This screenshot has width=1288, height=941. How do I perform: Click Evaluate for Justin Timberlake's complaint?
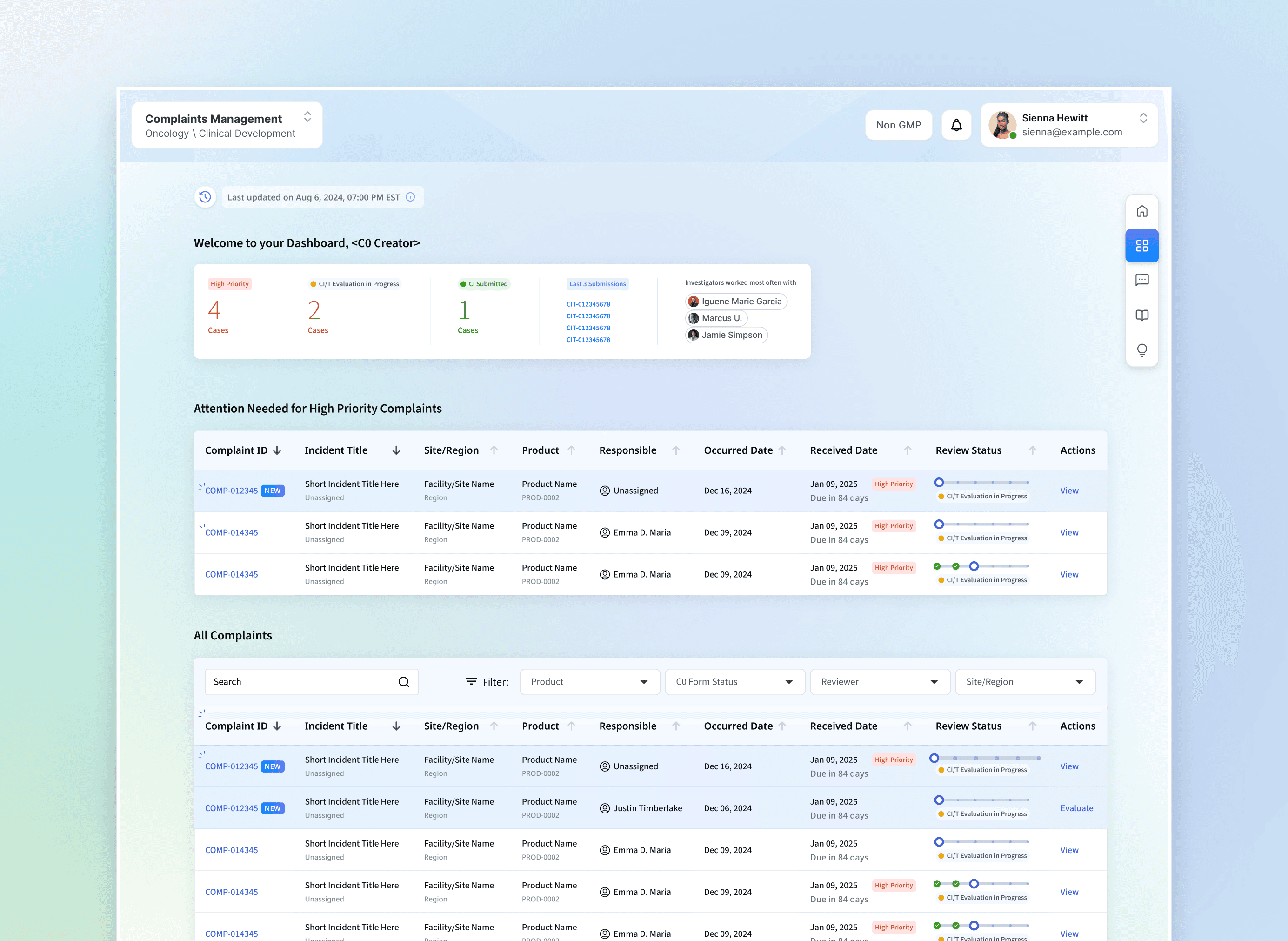pos(1076,808)
